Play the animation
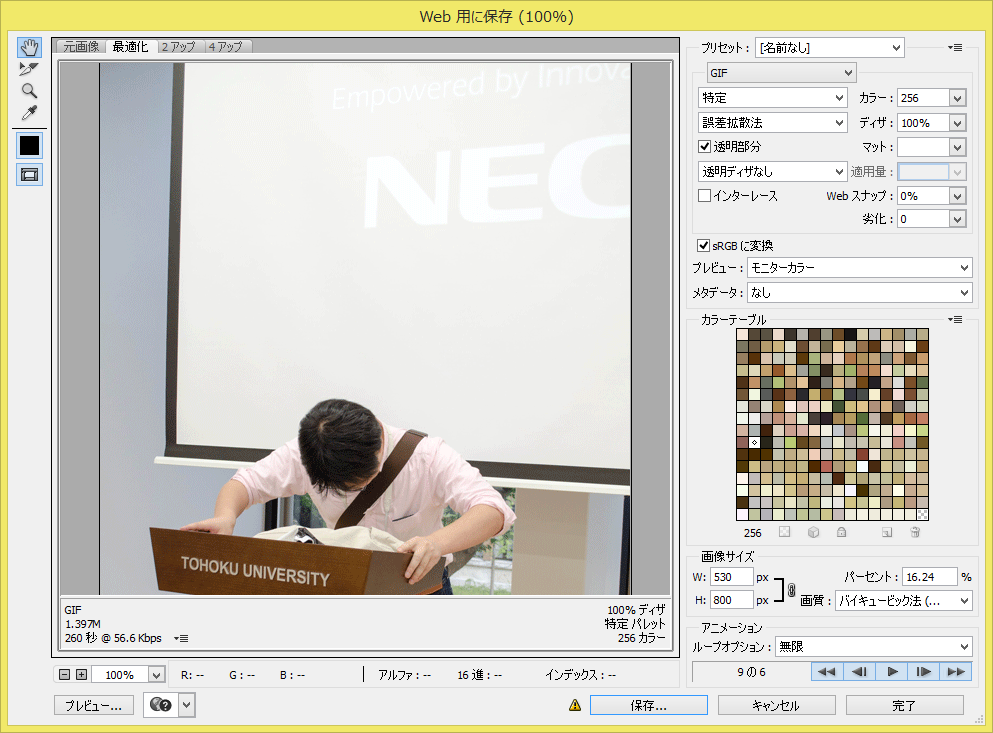 tap(892, 672)
